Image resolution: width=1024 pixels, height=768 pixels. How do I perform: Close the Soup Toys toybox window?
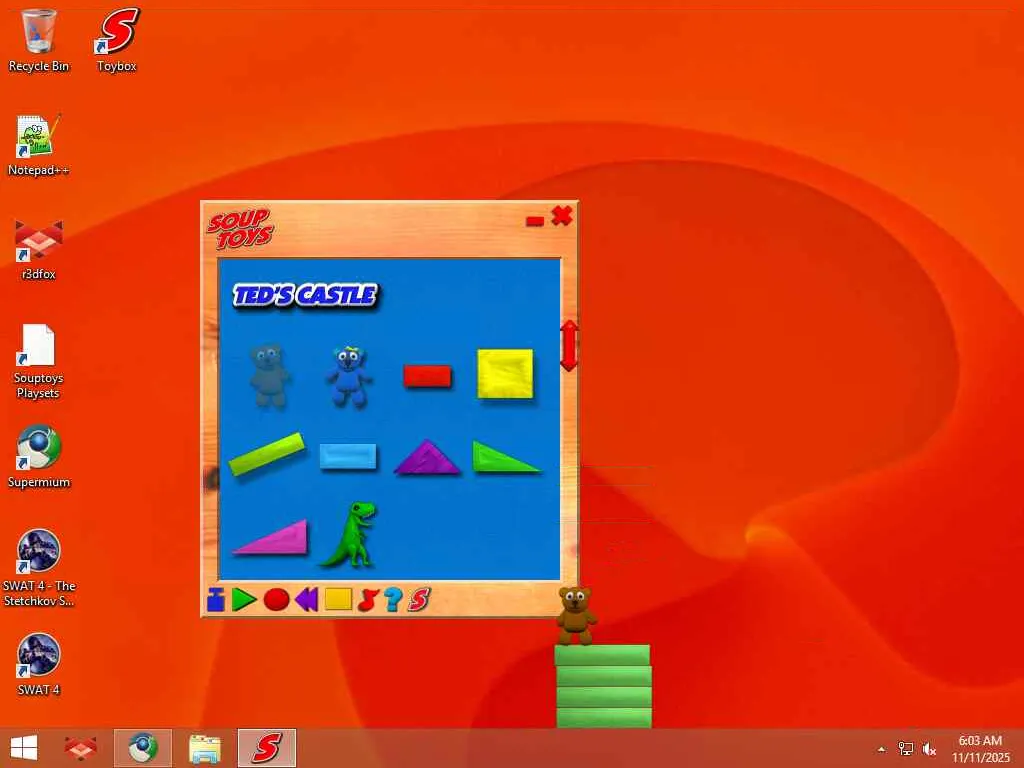tap(562, 215)
